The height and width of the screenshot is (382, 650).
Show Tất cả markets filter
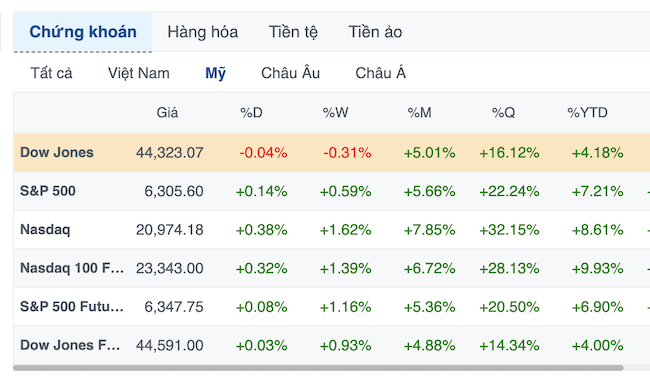[x=51, y=73]
